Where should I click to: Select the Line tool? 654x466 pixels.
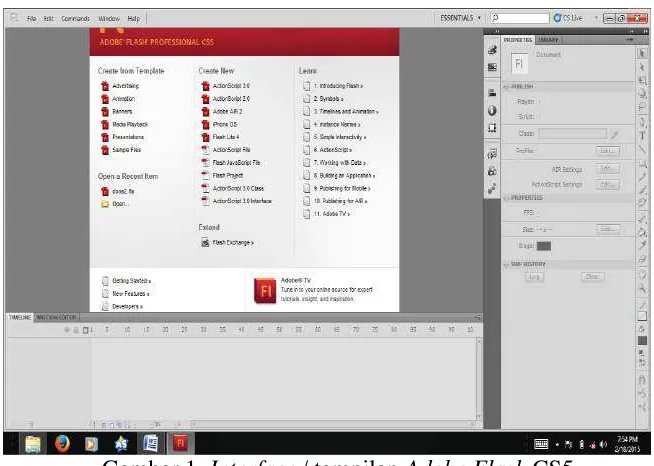642,149
